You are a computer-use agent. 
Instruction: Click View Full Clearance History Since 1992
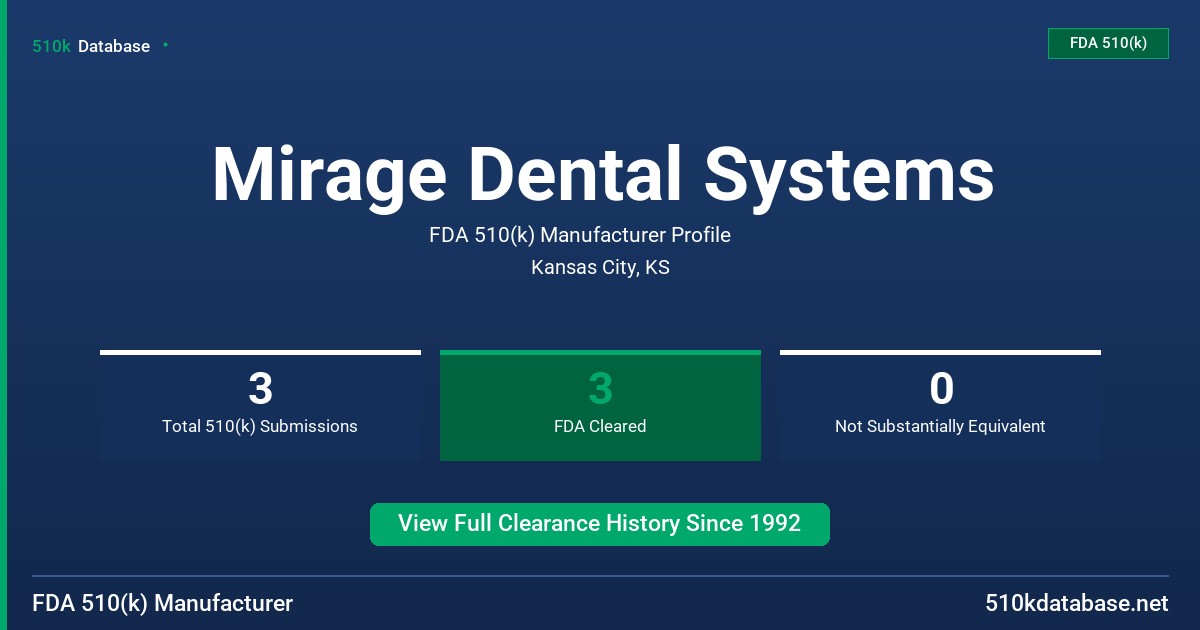point(600,524)
